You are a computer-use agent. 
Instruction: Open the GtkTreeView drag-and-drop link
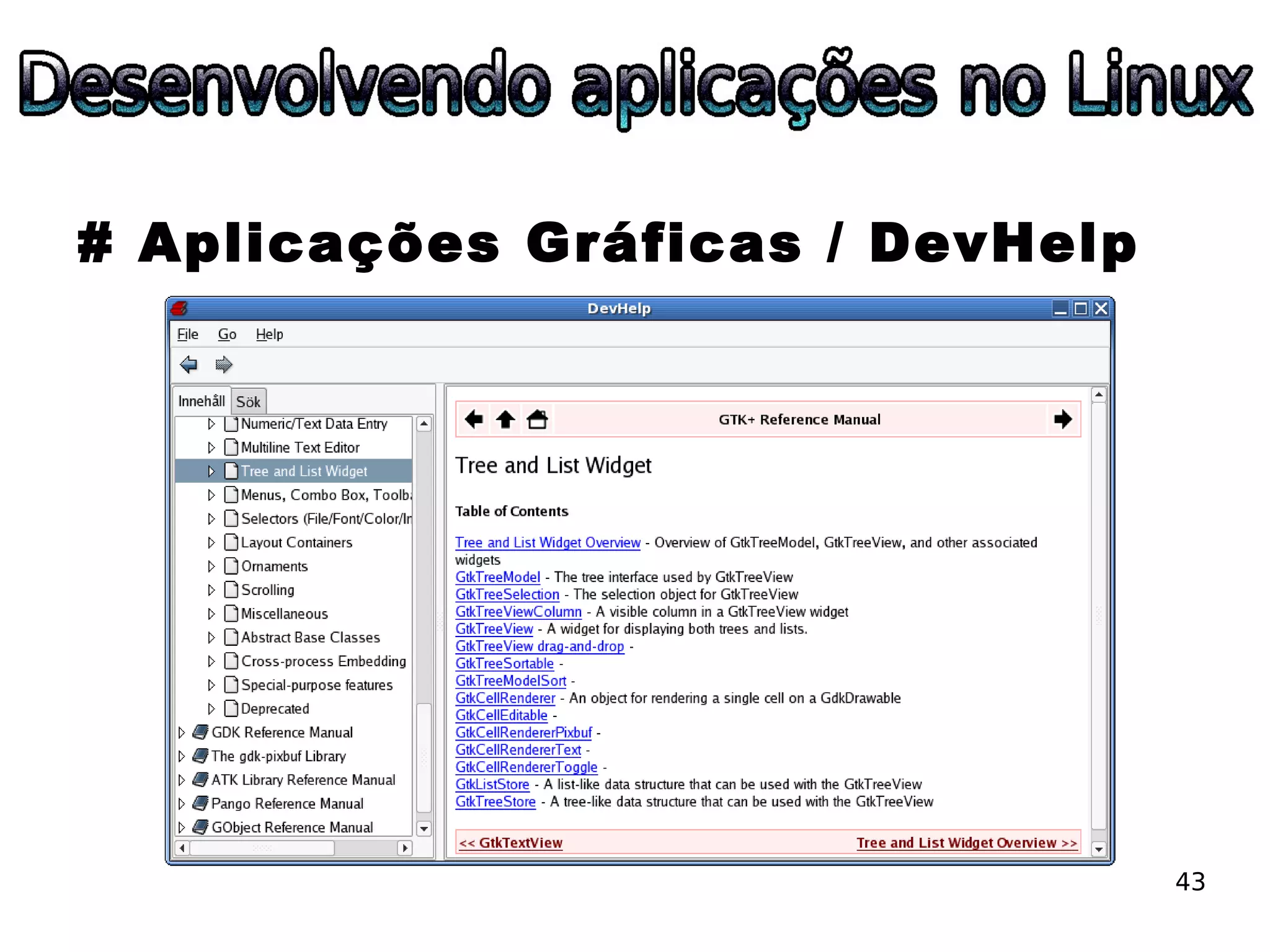tap(540, 646)
